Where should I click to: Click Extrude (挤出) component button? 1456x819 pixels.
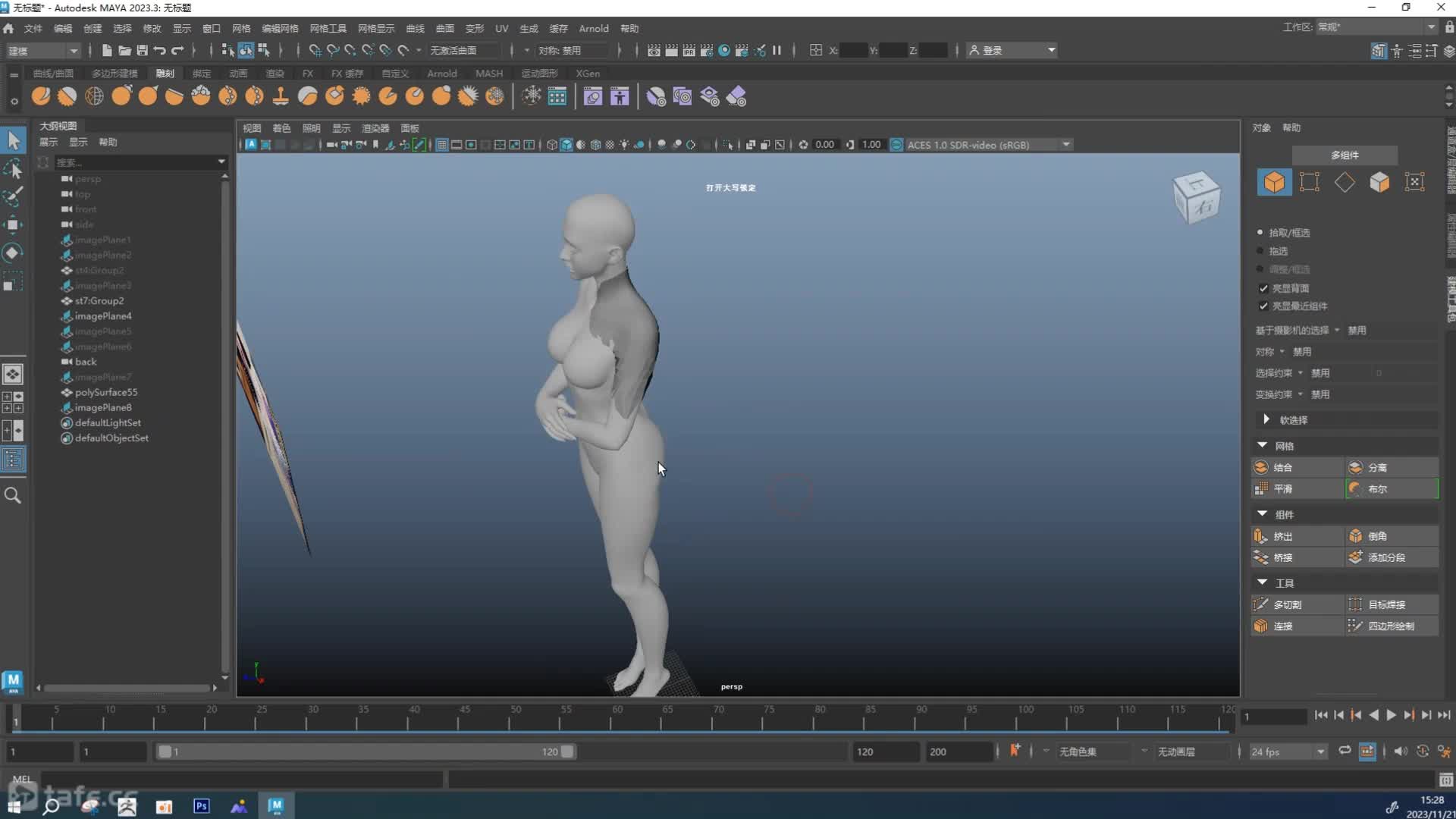[x=1298, y=536]
